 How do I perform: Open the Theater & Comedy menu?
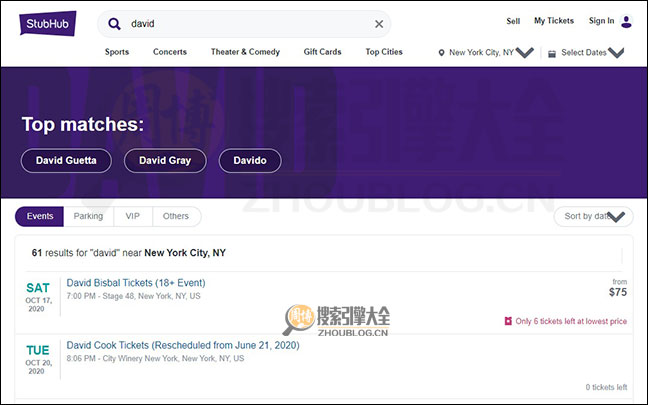pyautogui.click(x=245, y=52)
